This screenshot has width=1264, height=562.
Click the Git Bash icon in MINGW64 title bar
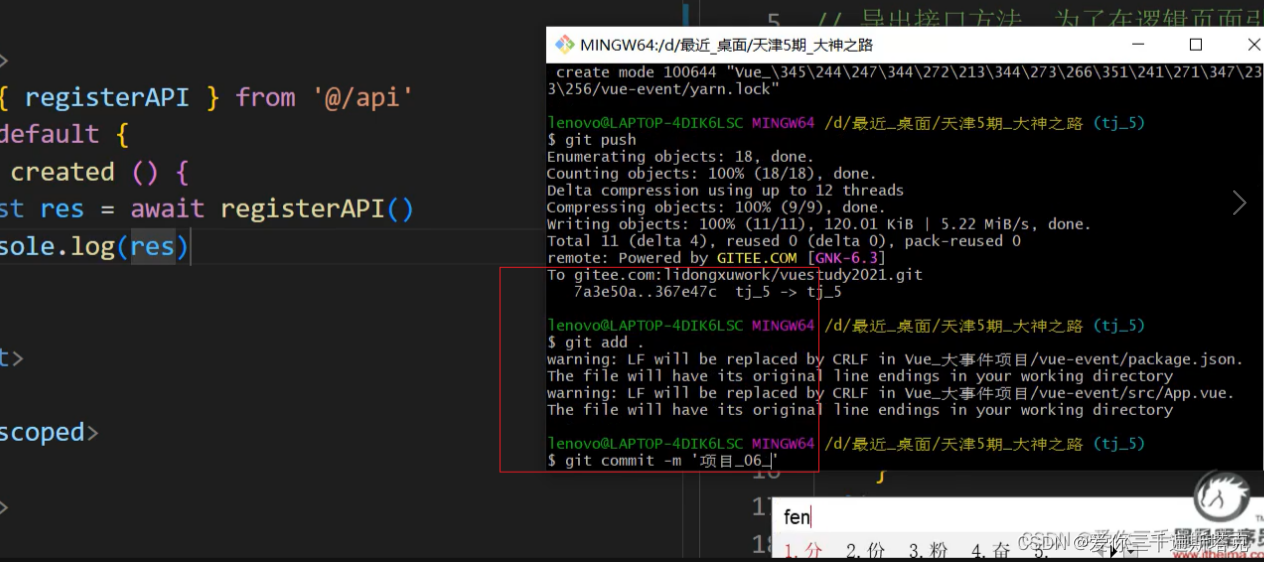click(565, 45)
